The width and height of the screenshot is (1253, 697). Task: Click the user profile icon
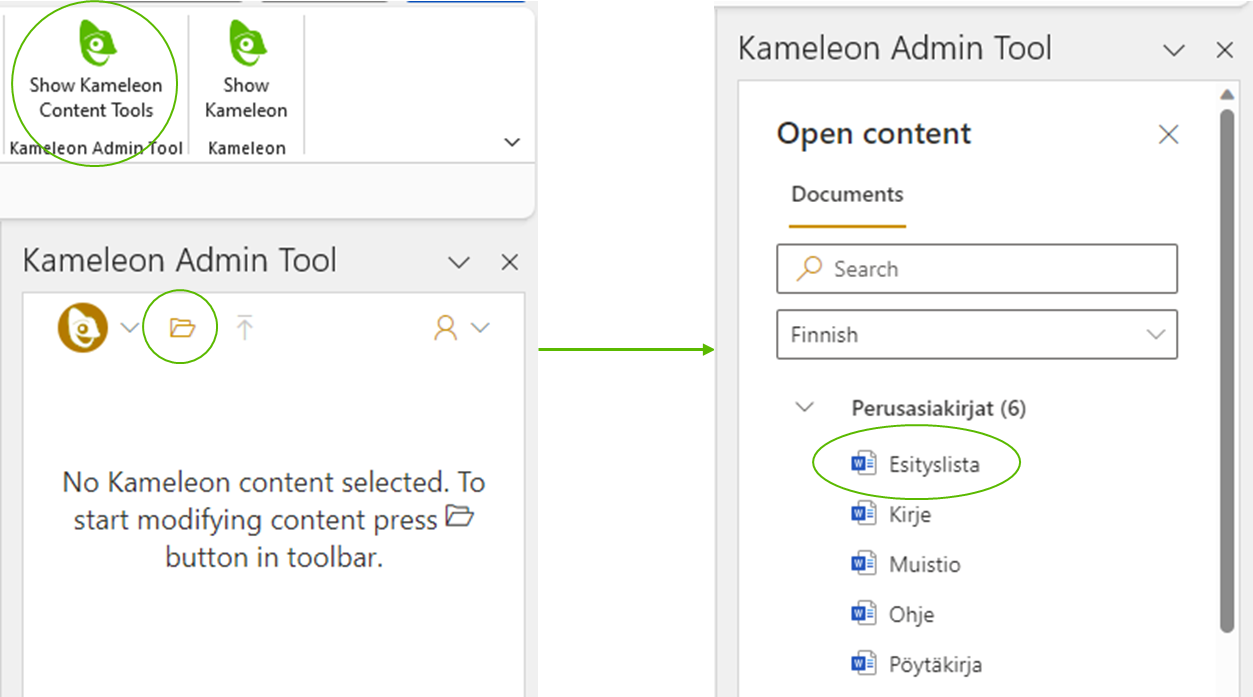pos(445,328)
